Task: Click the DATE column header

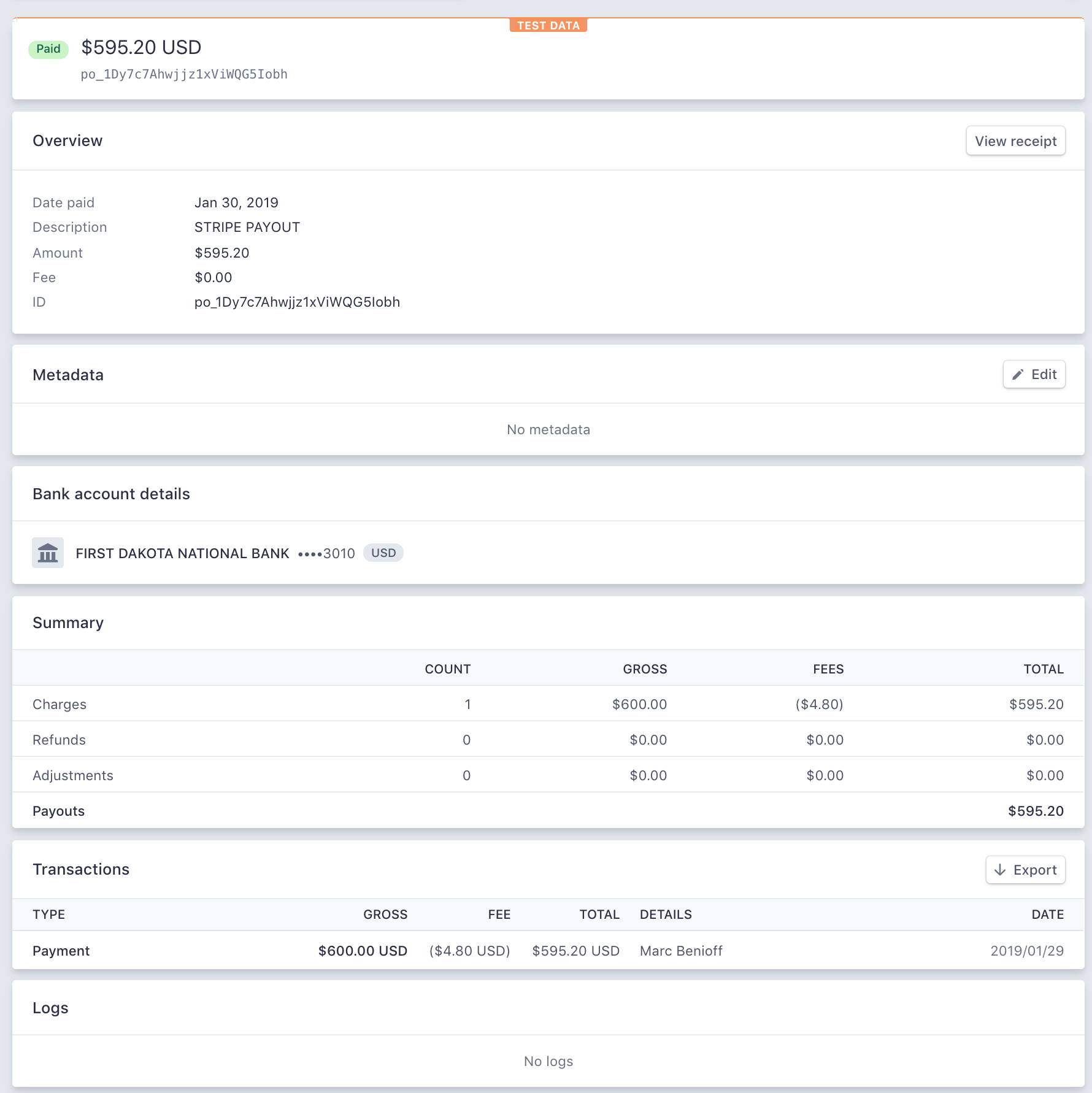Action: pos(1047,915)
